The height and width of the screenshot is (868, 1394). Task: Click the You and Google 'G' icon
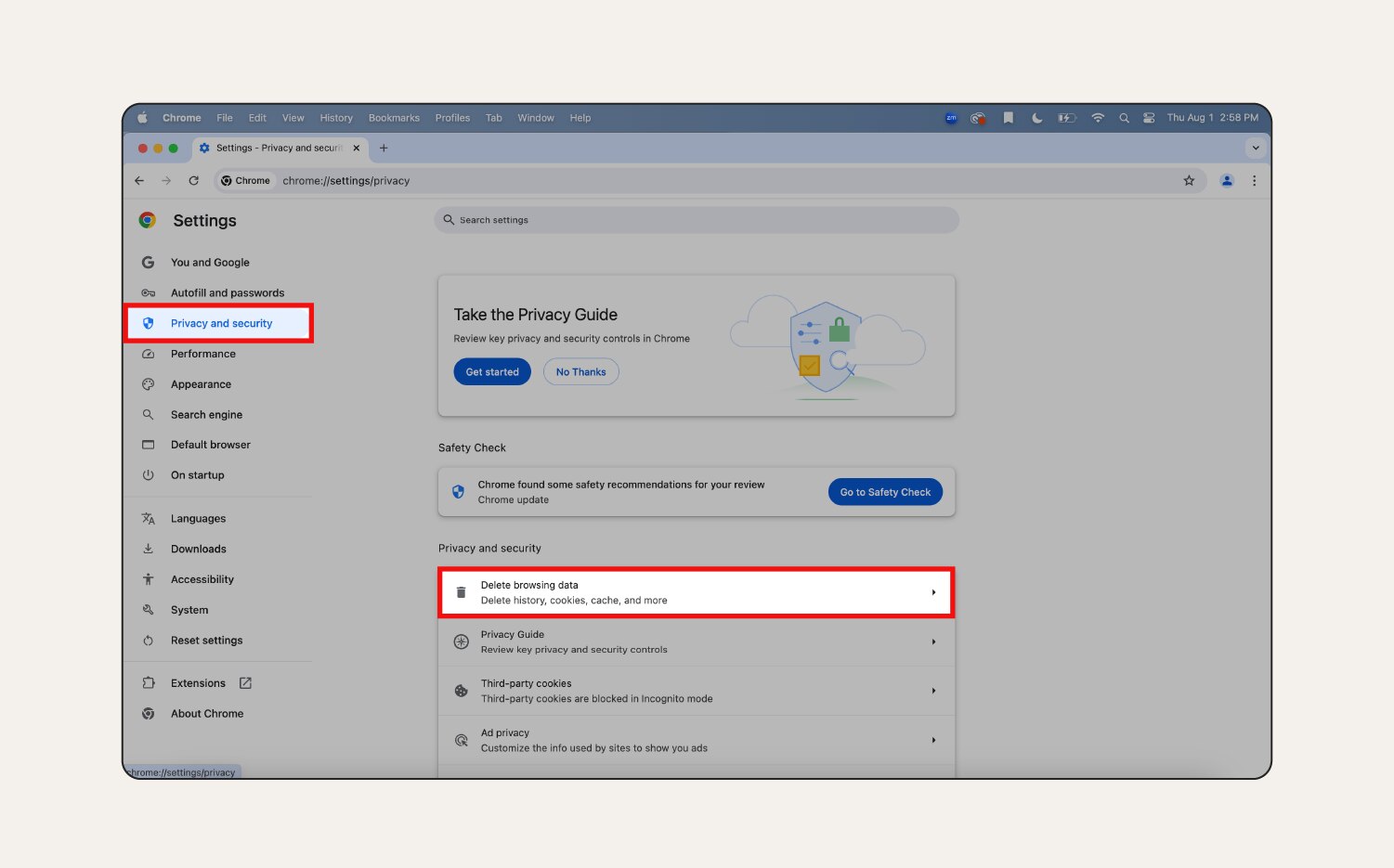148,263
